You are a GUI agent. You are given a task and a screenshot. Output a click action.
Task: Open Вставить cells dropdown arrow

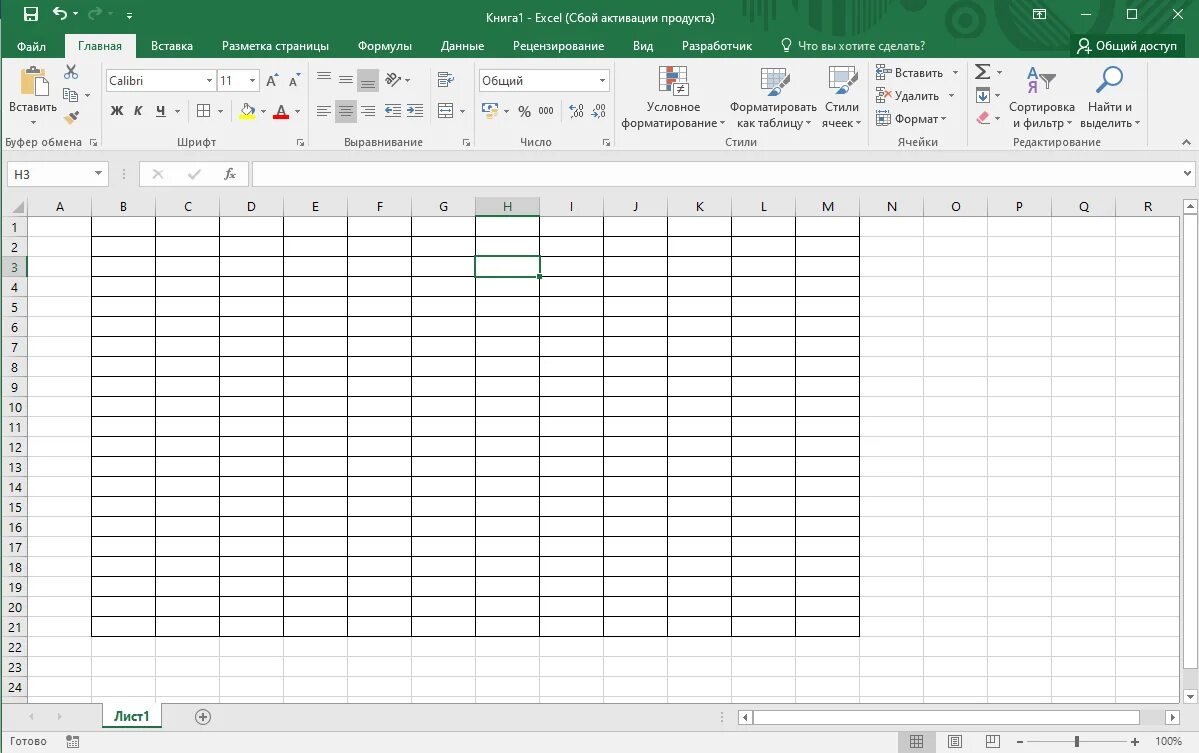[955, 73]
